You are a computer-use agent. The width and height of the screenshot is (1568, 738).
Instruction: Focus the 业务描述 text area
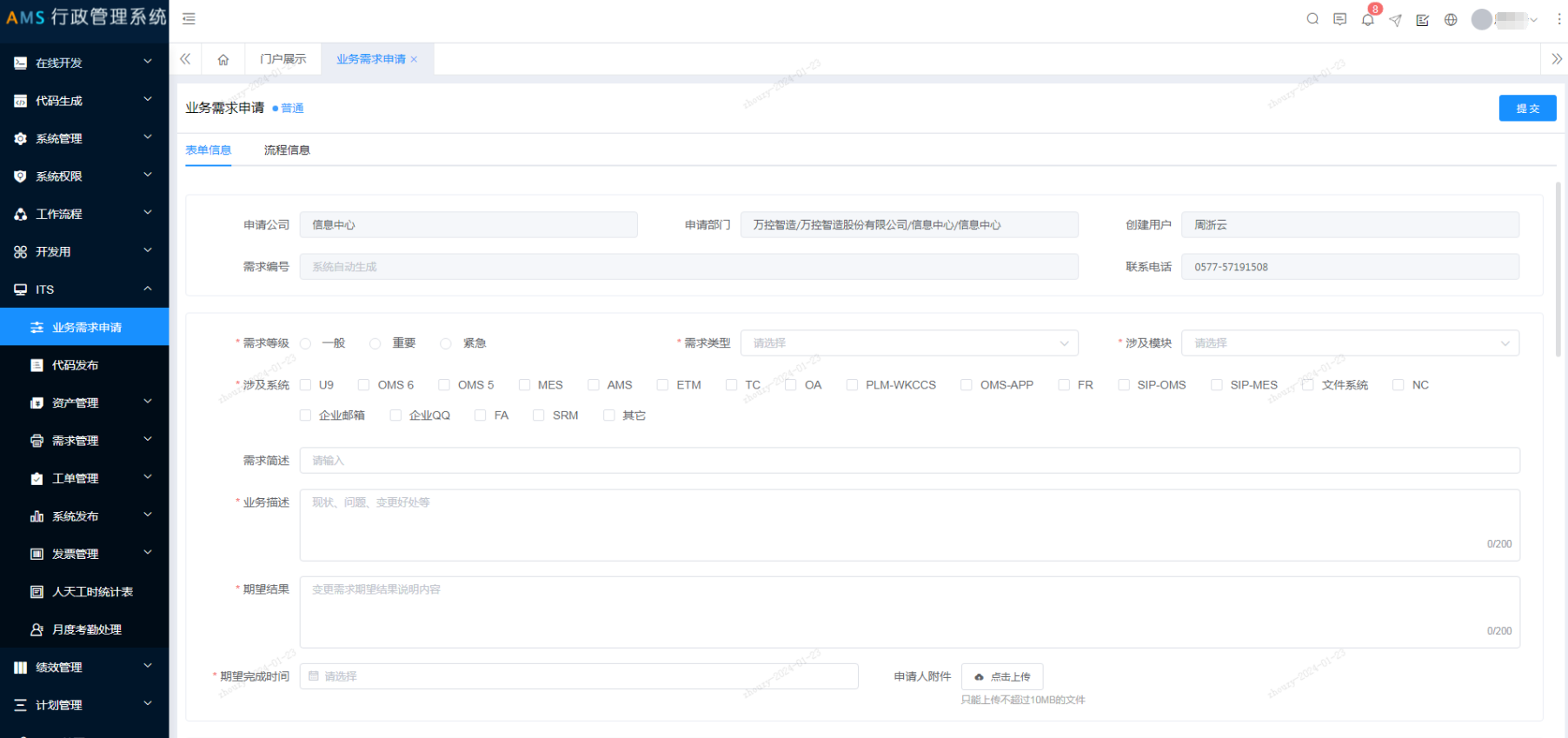click(x=909, y=525)
